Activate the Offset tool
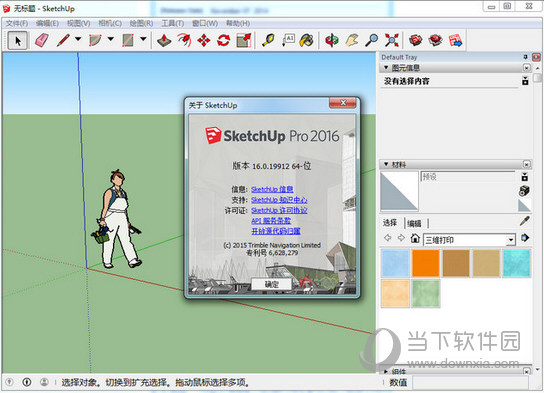Image resolution: width=544 pixels, height=393 pixels. (184, 41)
